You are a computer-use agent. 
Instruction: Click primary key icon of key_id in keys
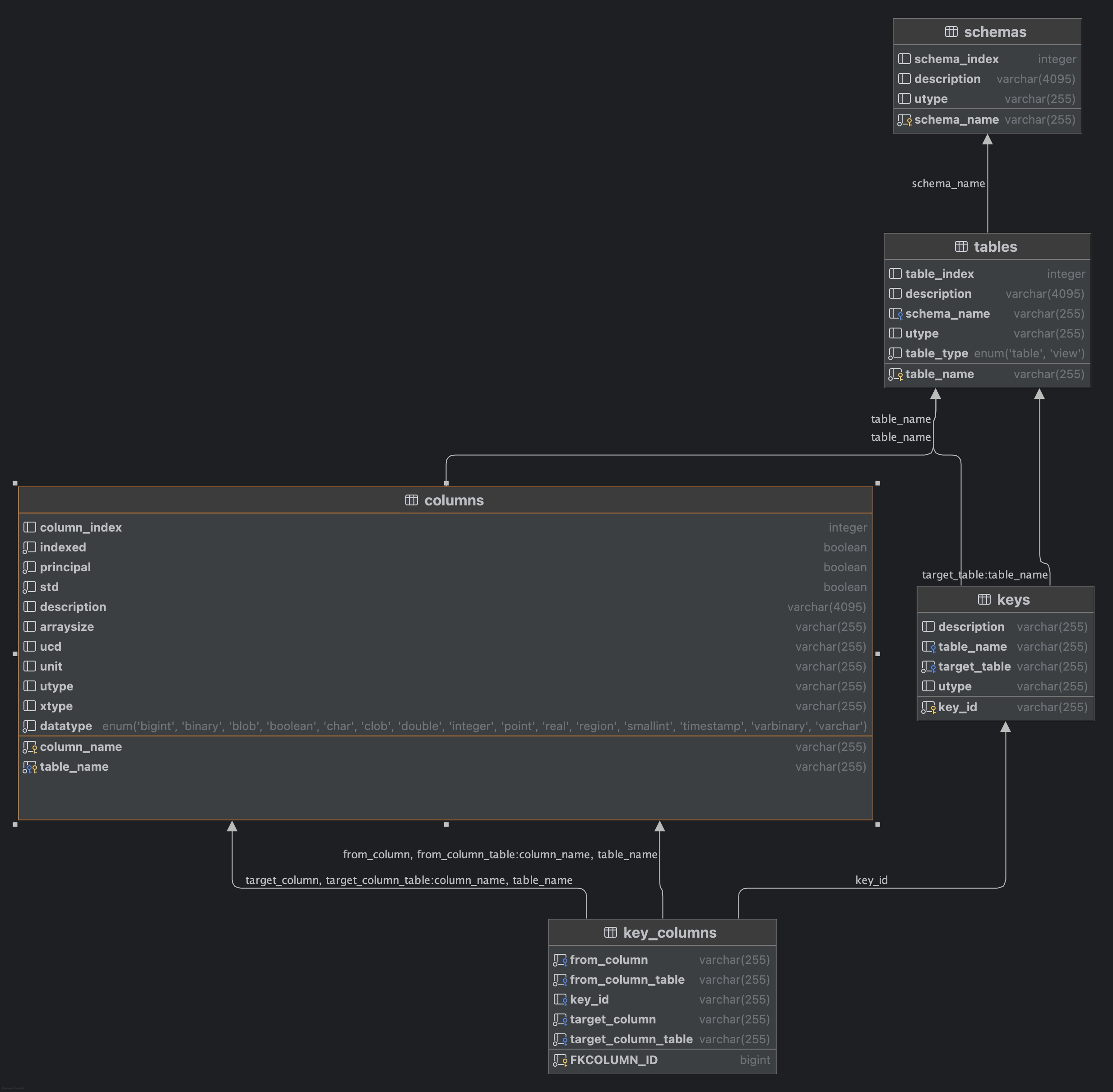coord(928,708)
